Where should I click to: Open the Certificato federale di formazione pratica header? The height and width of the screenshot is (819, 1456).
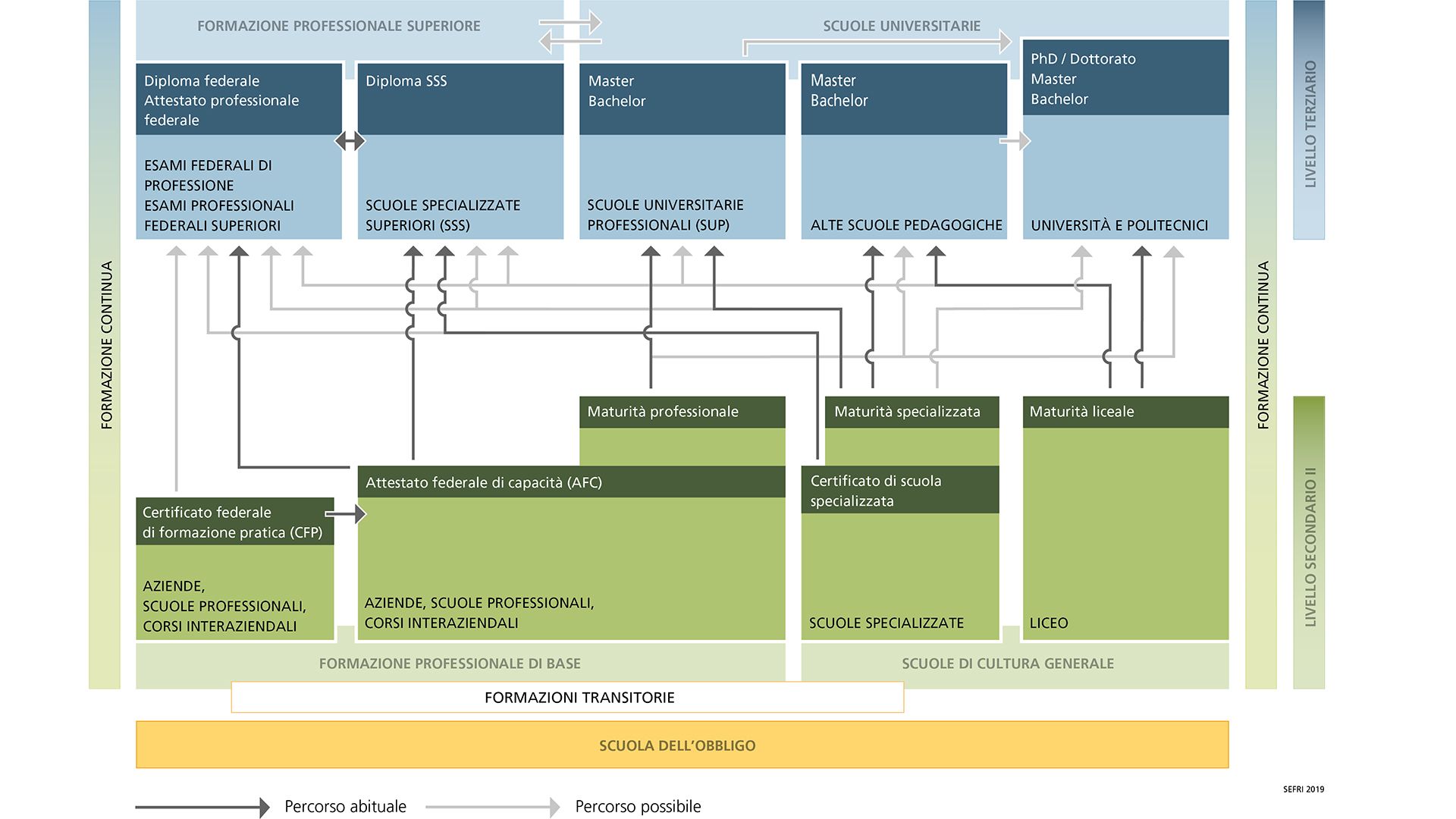(x=234, y=522)
